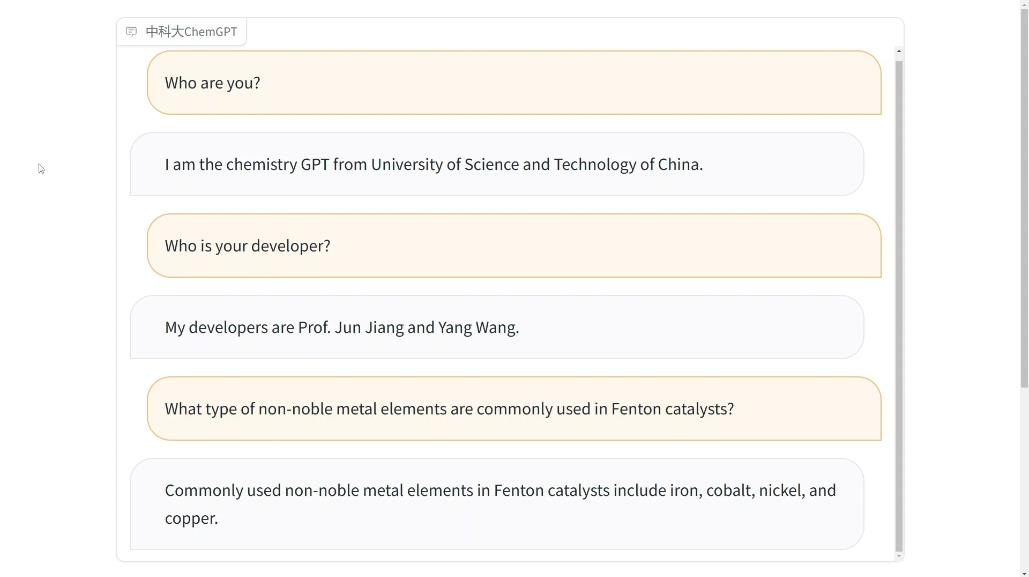Click the word "copper." in the last reply

191,518
